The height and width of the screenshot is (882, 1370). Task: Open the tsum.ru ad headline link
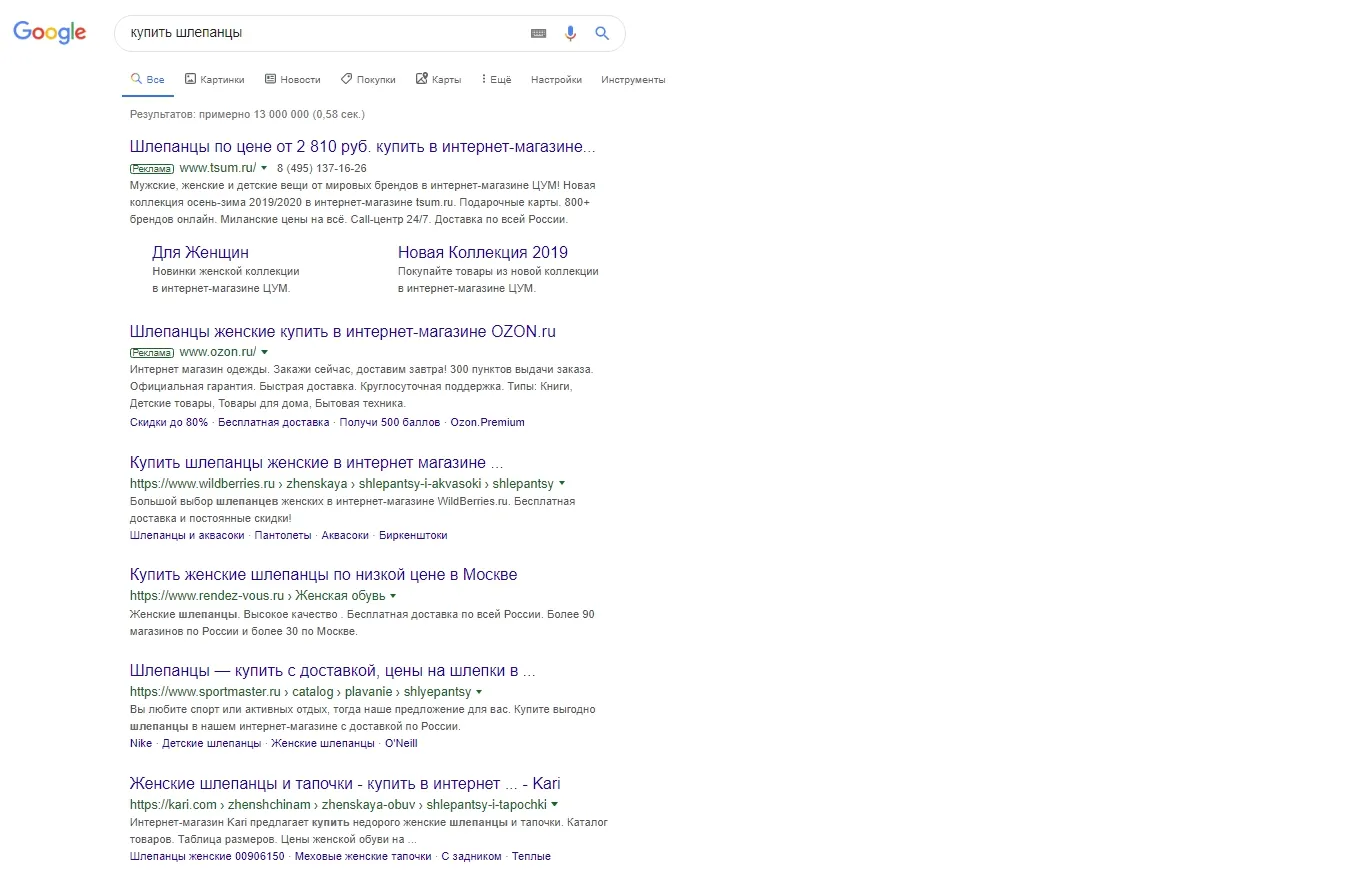point(363,147)
